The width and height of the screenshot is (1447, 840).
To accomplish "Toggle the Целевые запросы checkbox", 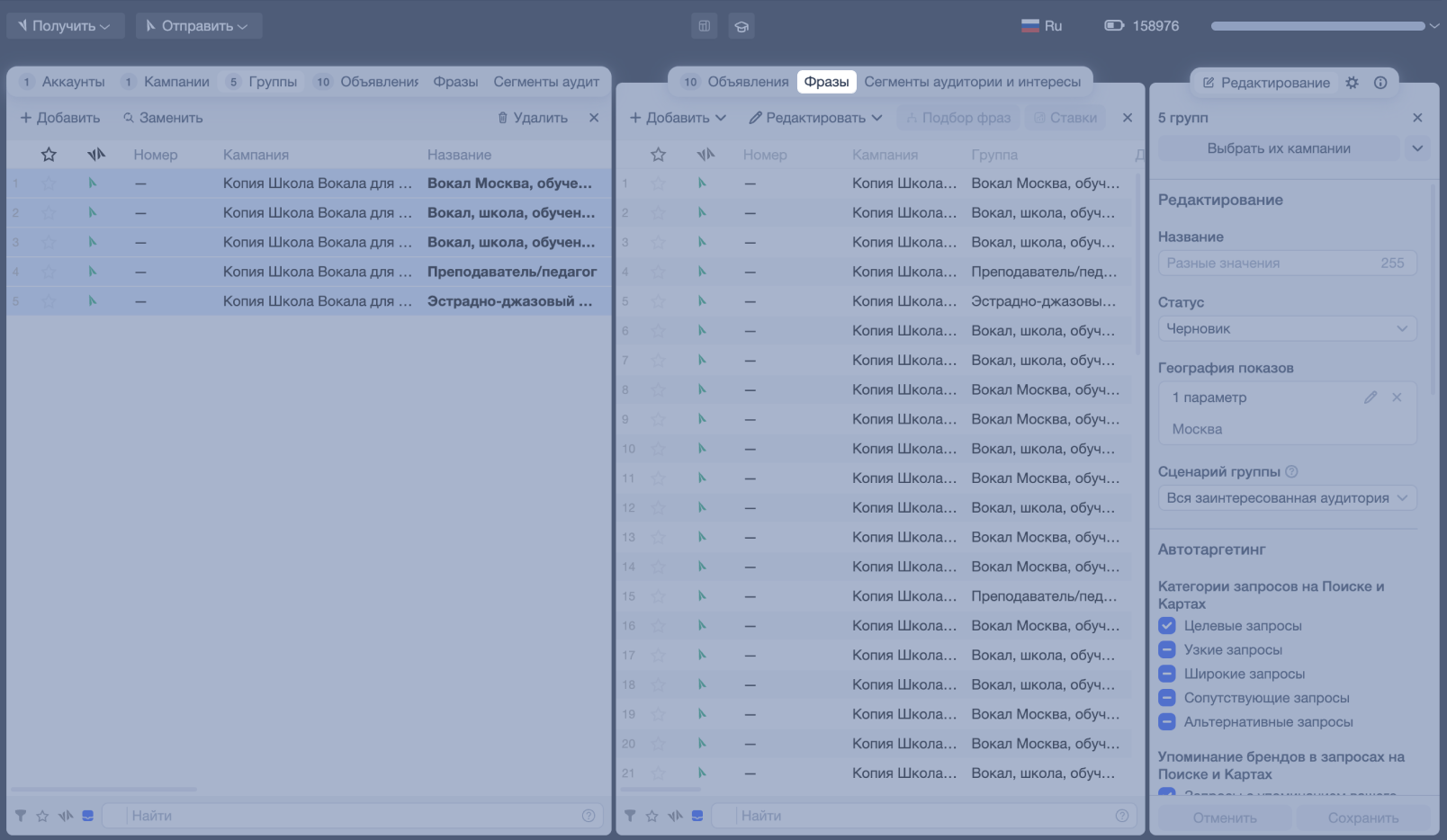I will [x=1167, y=626].
